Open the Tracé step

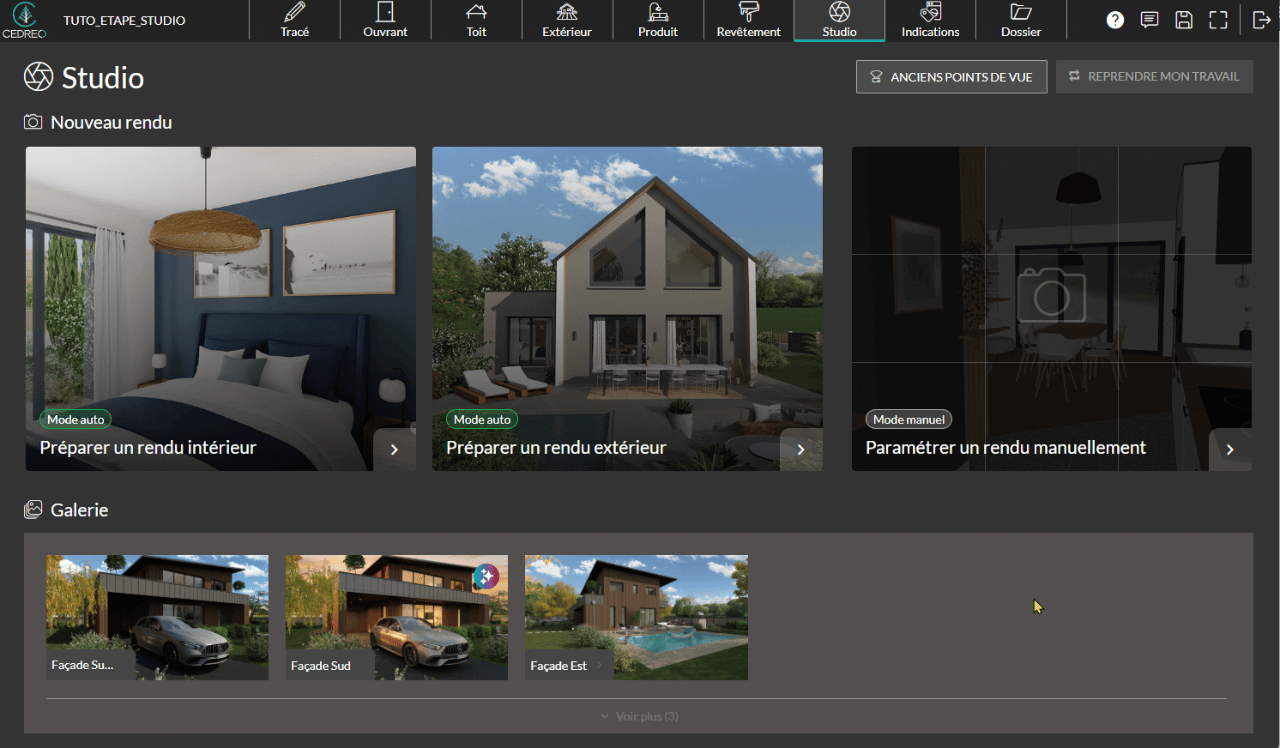pyautogui.click(x=295, y=20)
